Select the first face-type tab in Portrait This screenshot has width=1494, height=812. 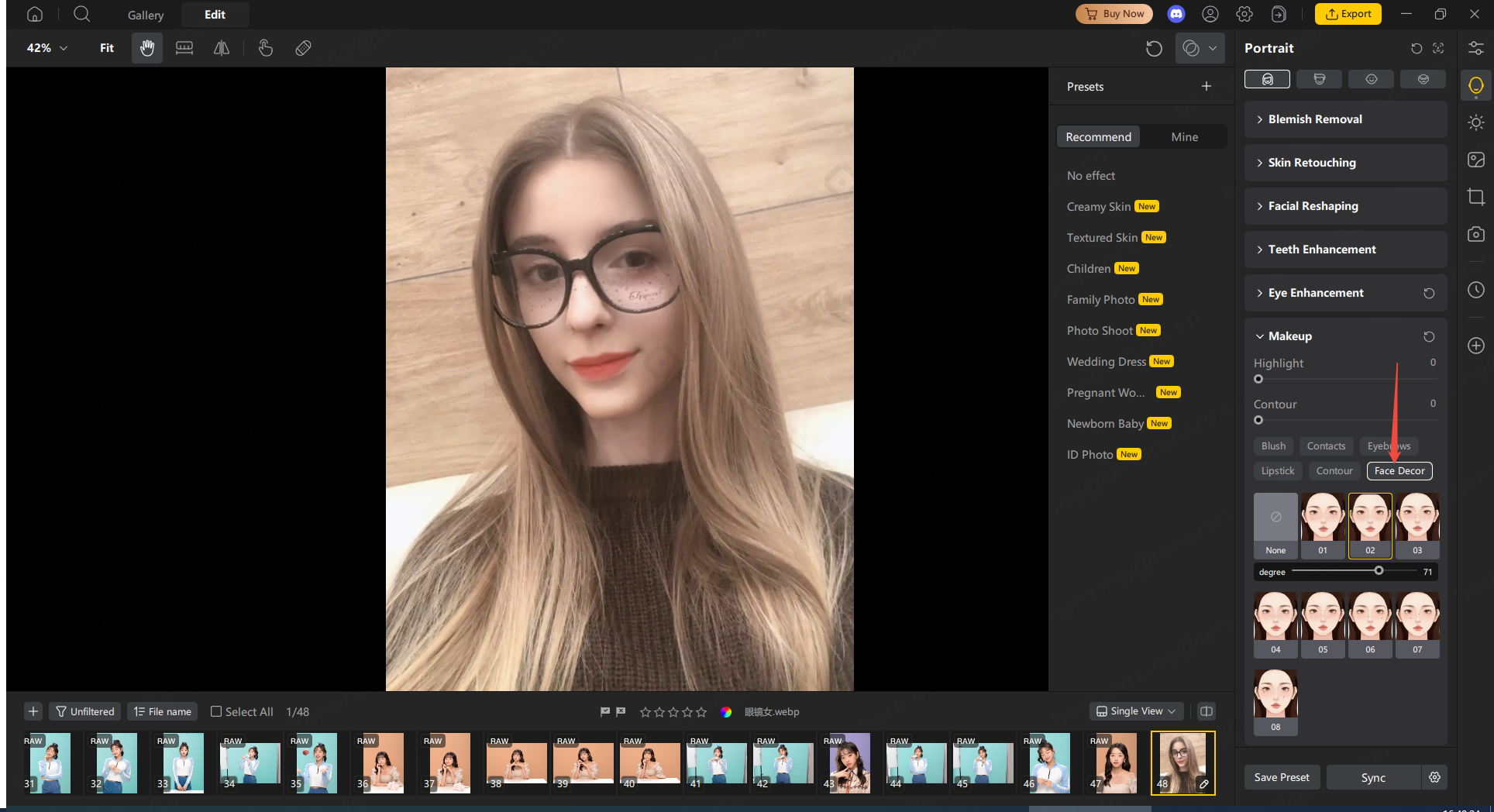point(1267,79)
